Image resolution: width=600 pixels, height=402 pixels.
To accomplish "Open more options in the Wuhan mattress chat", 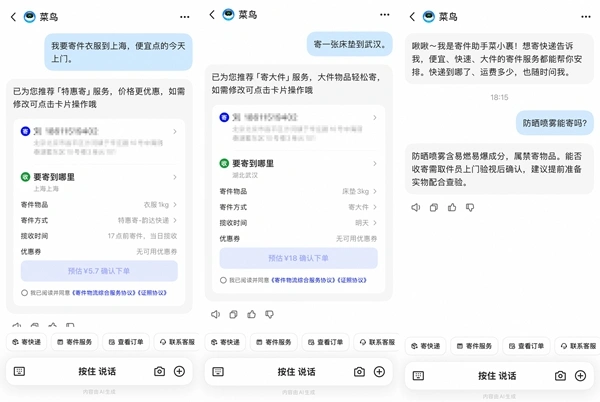I will (x=385, y=15).
